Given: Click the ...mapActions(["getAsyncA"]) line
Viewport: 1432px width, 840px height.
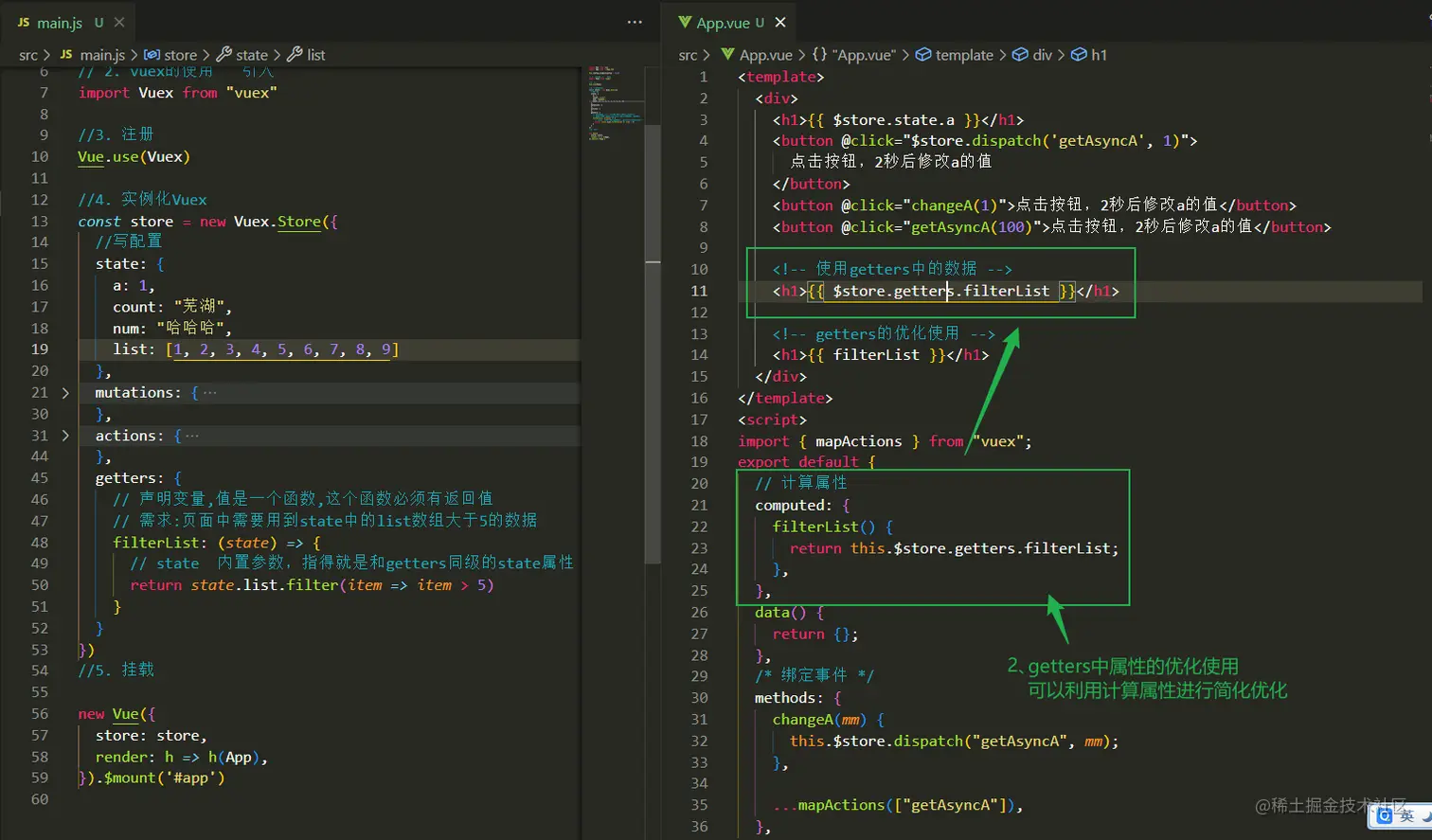Looking at the screenshot, I should (898, 805).
